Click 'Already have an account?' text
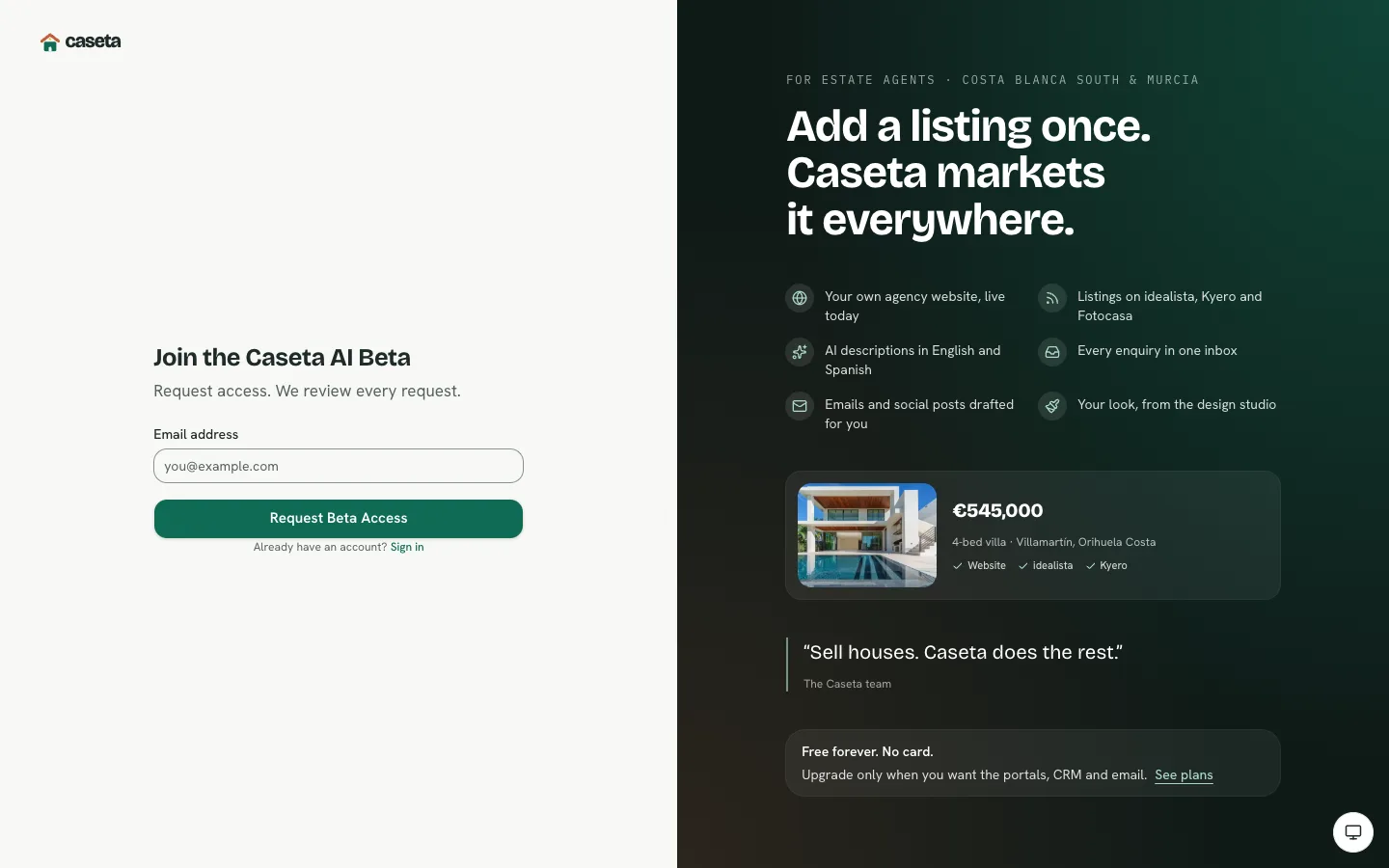This screenshot has height=868, width=1389. 319,547
